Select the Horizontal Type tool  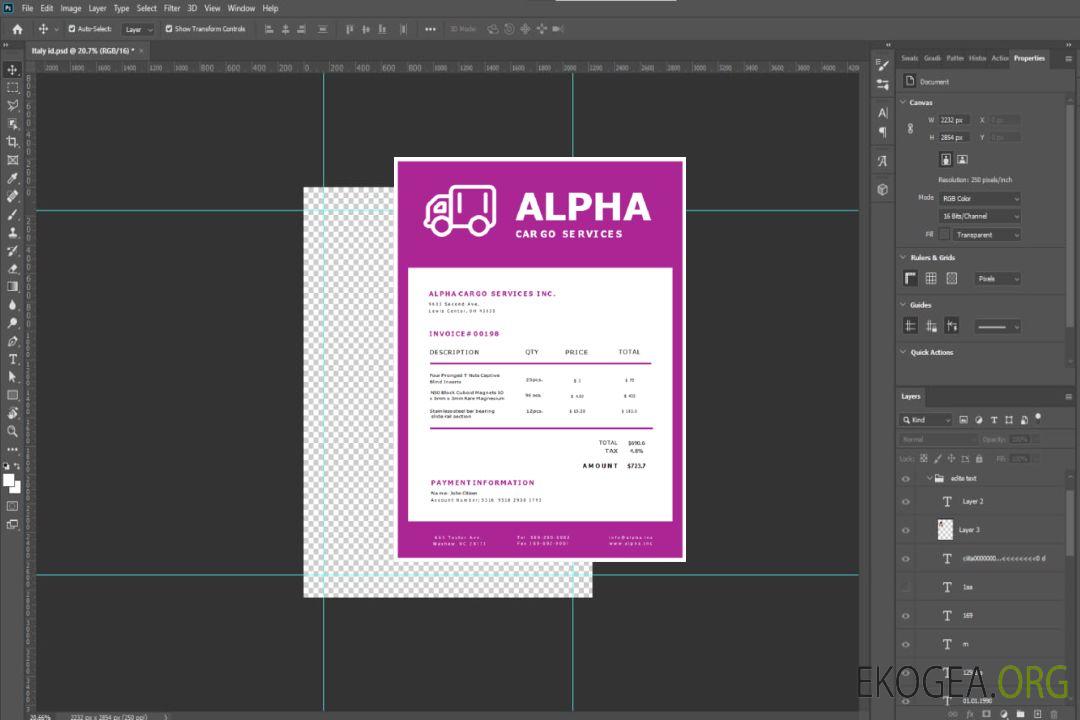[12, 359]
